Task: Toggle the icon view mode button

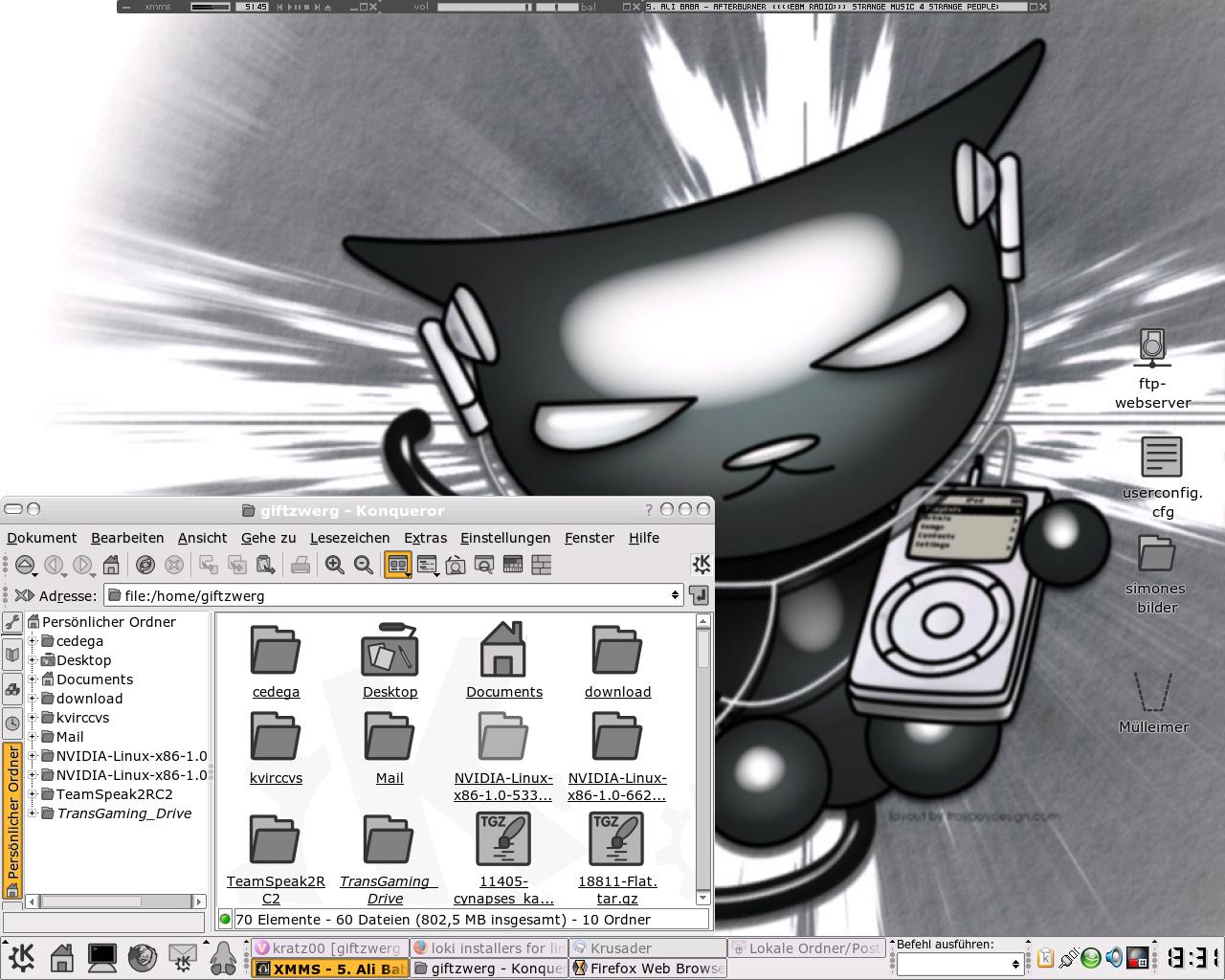Action: click(398, 565)
